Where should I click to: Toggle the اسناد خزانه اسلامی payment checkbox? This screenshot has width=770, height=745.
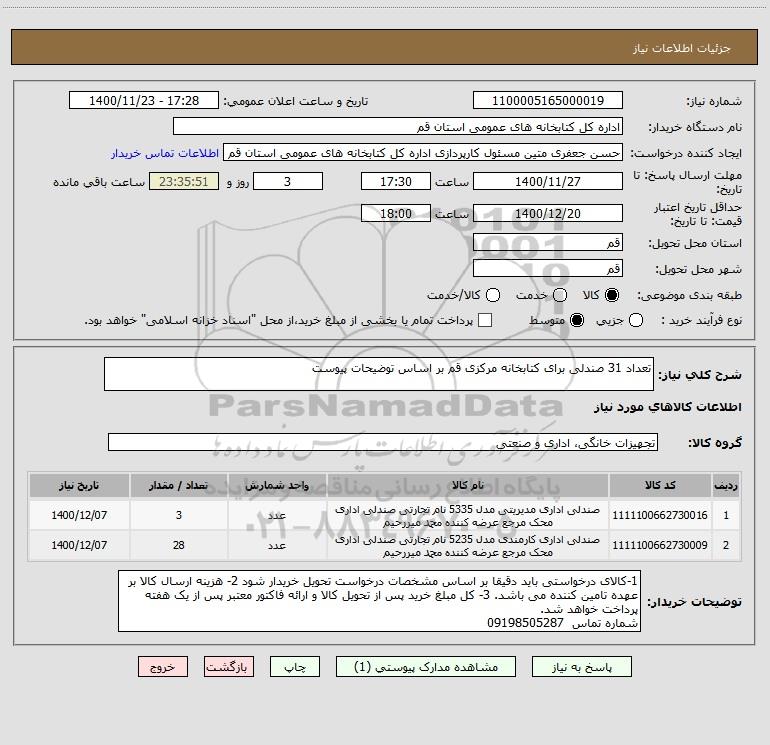coord(485,320)
